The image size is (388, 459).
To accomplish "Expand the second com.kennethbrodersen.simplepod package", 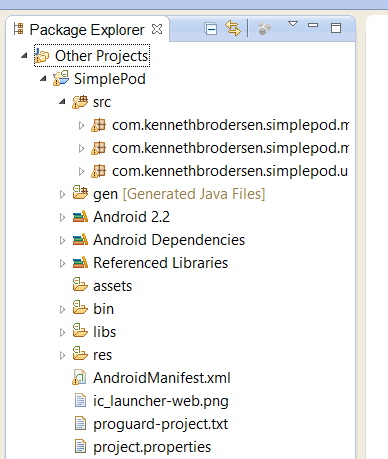I will (81, 148).
